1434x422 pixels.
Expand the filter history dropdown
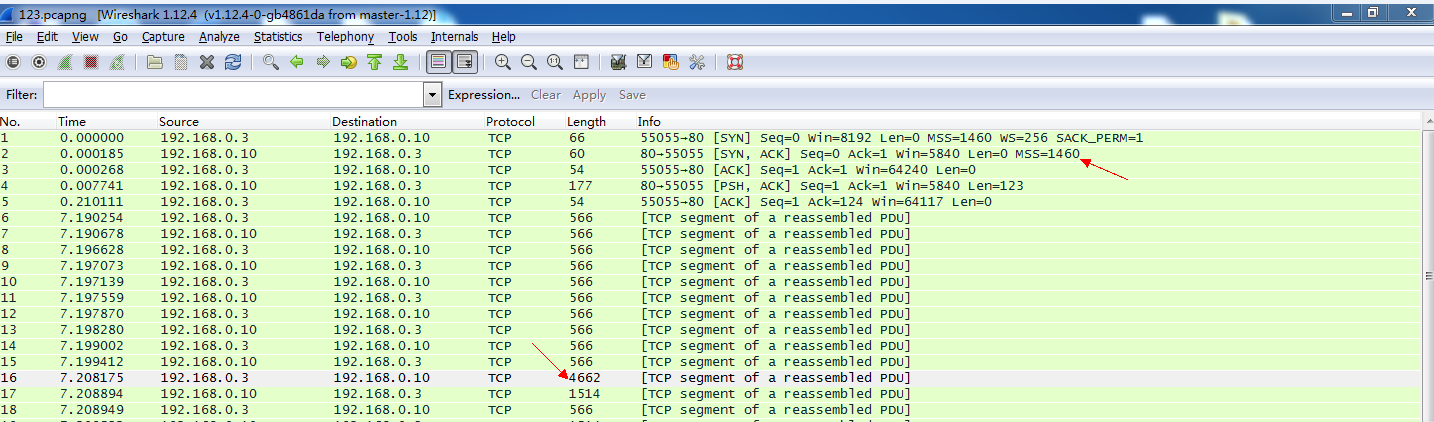pyautogui.click(x=433, y=95)
